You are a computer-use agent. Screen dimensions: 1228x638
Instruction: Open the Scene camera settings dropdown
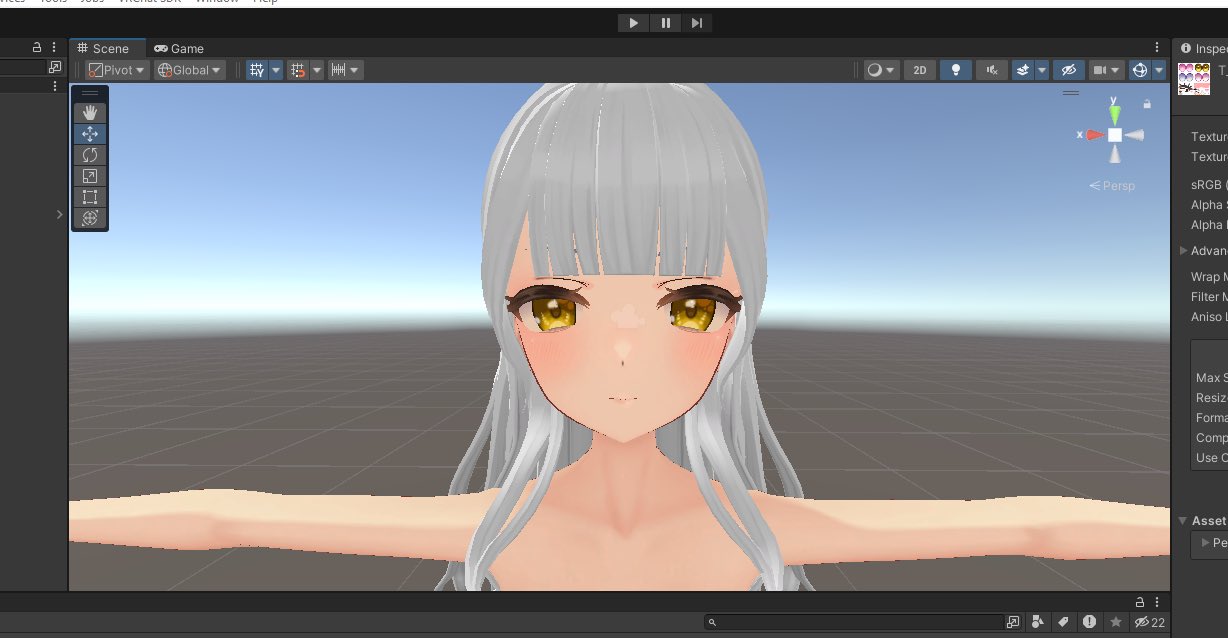click(1105, 70)
